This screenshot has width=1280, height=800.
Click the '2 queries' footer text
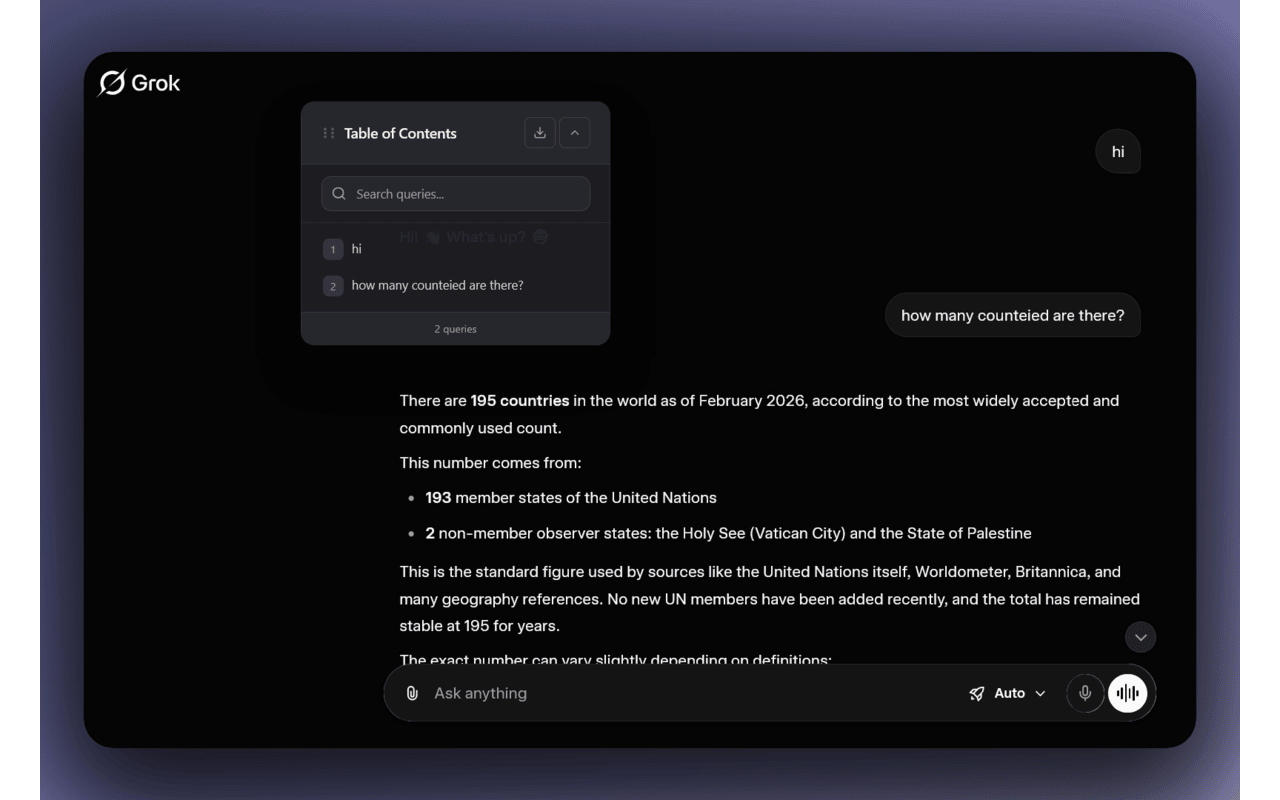456,329
